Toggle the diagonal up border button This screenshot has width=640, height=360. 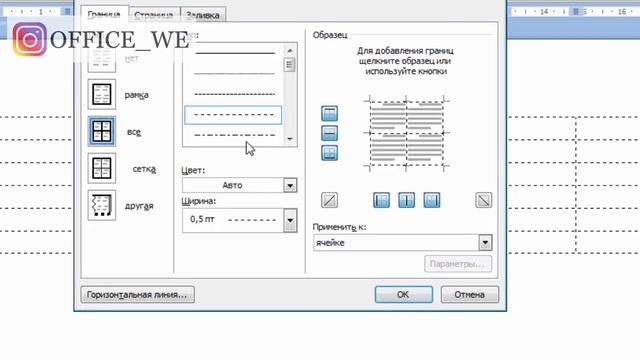pyautogui.click(x=329, y=200)
